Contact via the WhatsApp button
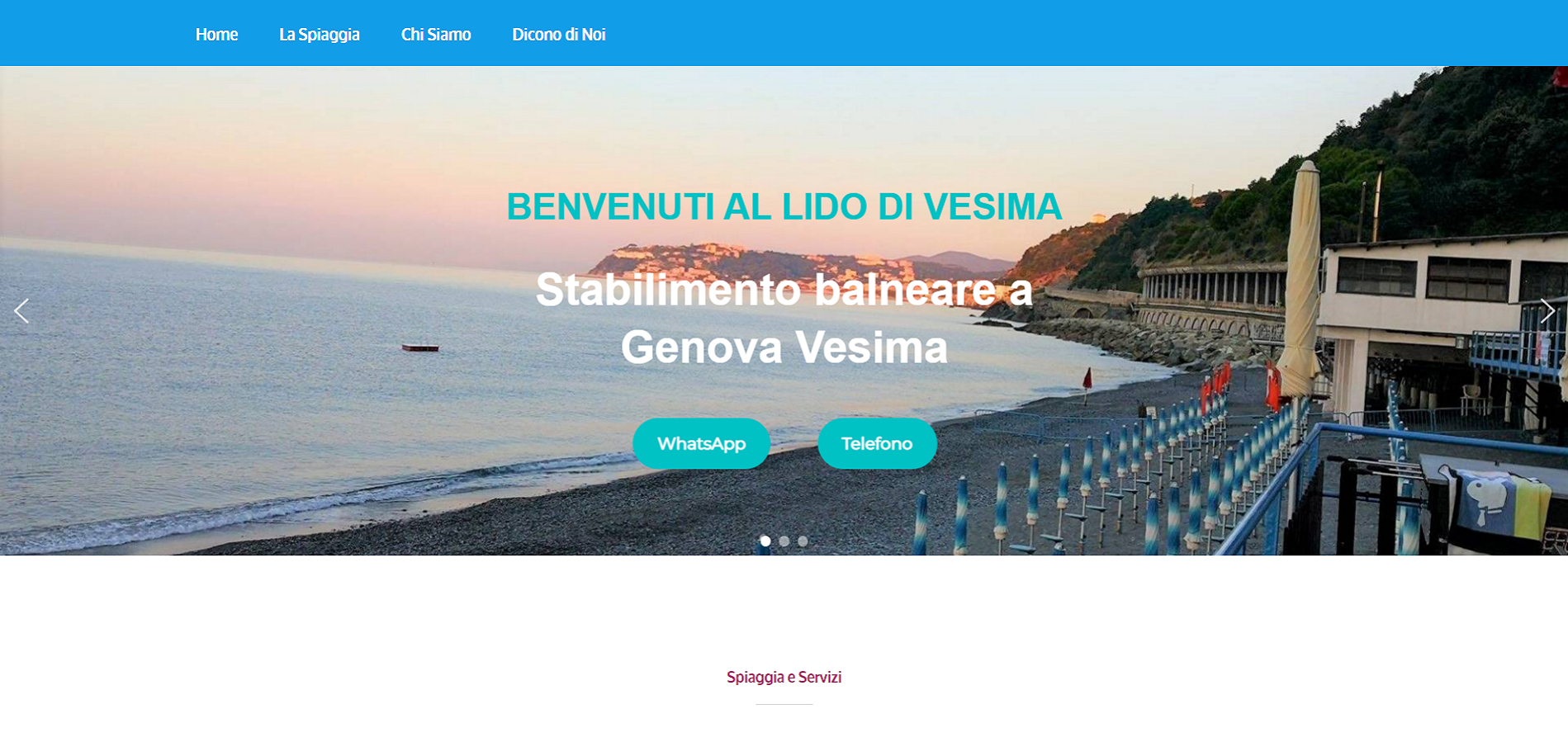The image size is (1568, 742). coord(701,443)
